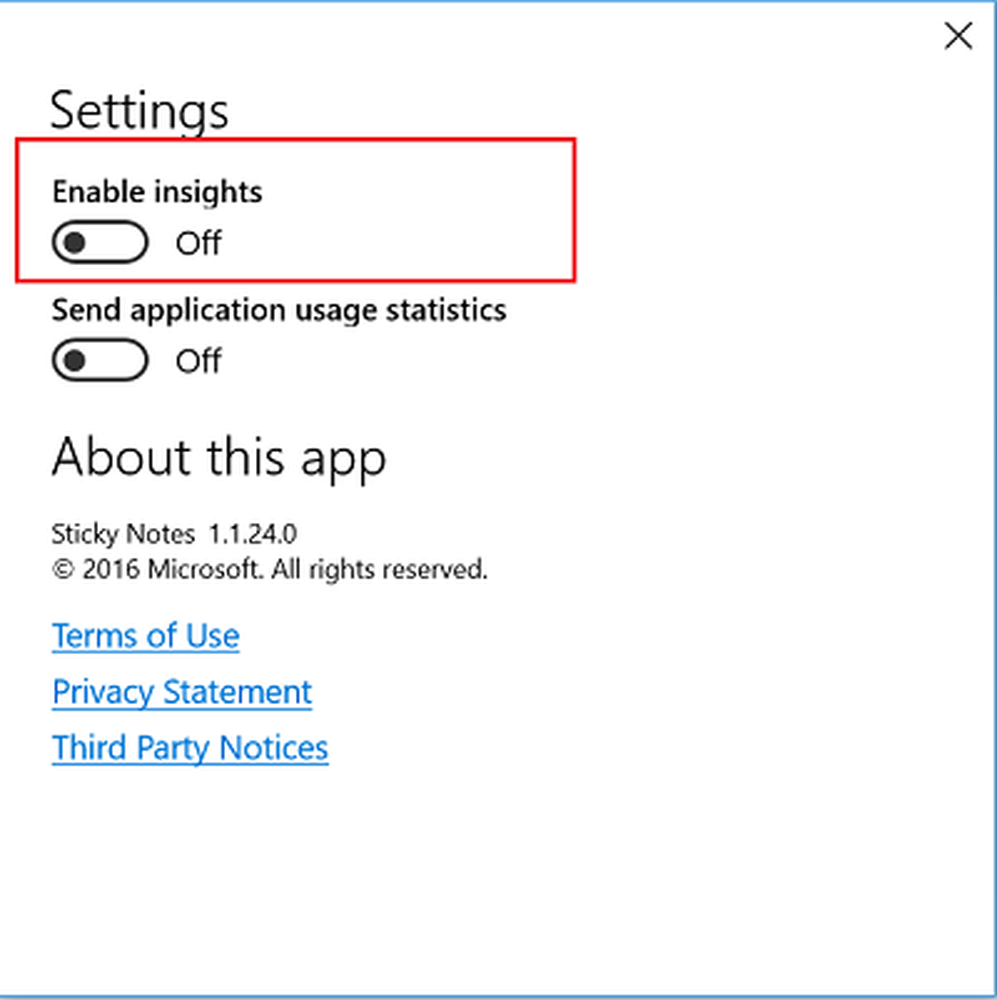Image resolution: width=997 pixels, height=1000 pixels.
Task: Click the knob of the statistics toggle
Action: pos(75,361)
